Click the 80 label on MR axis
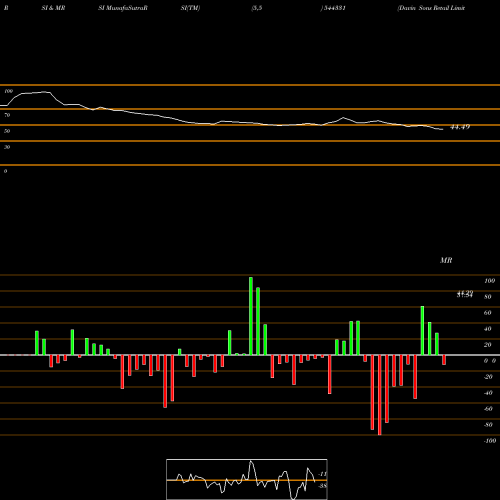The width and height of the screenshot is (500, 500). coord(488,297)
